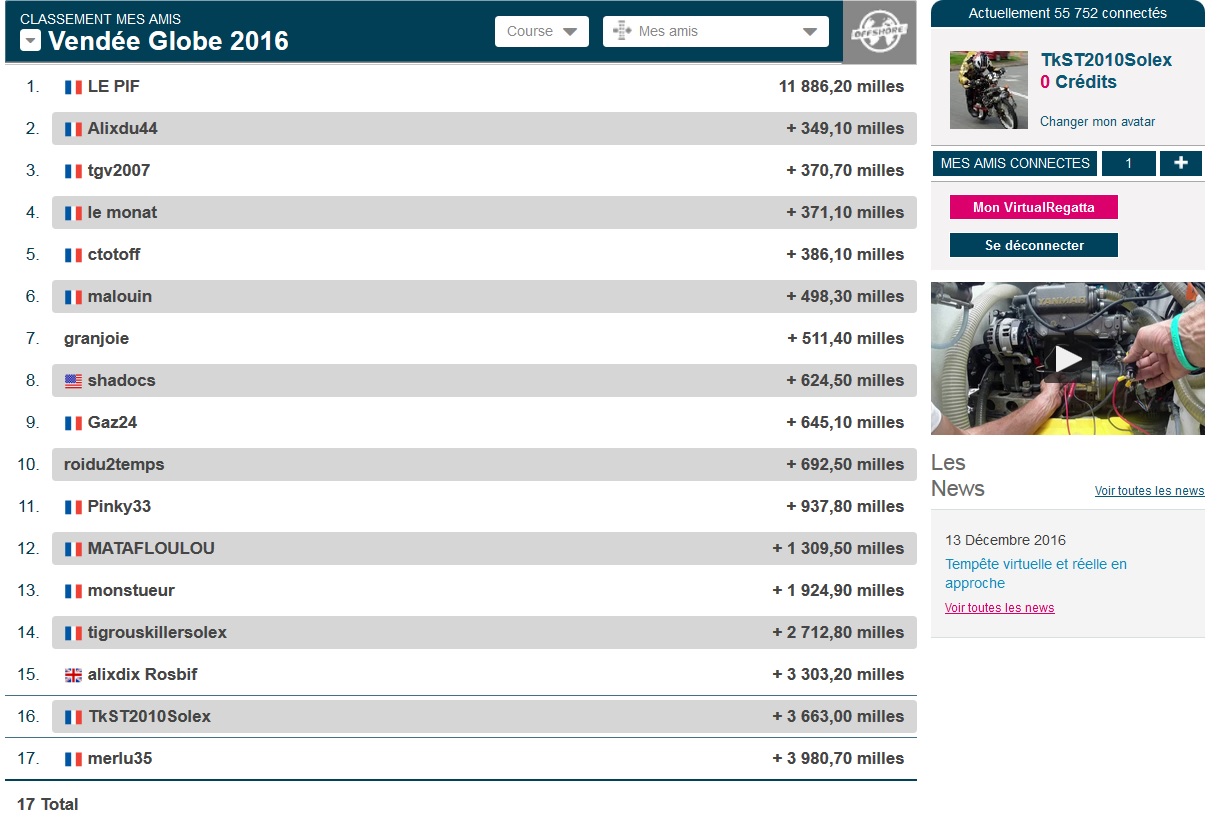Click the TkST2010Solex avatar picture
This screenshot has height=825, width=1219.
[x=988, y=90]
